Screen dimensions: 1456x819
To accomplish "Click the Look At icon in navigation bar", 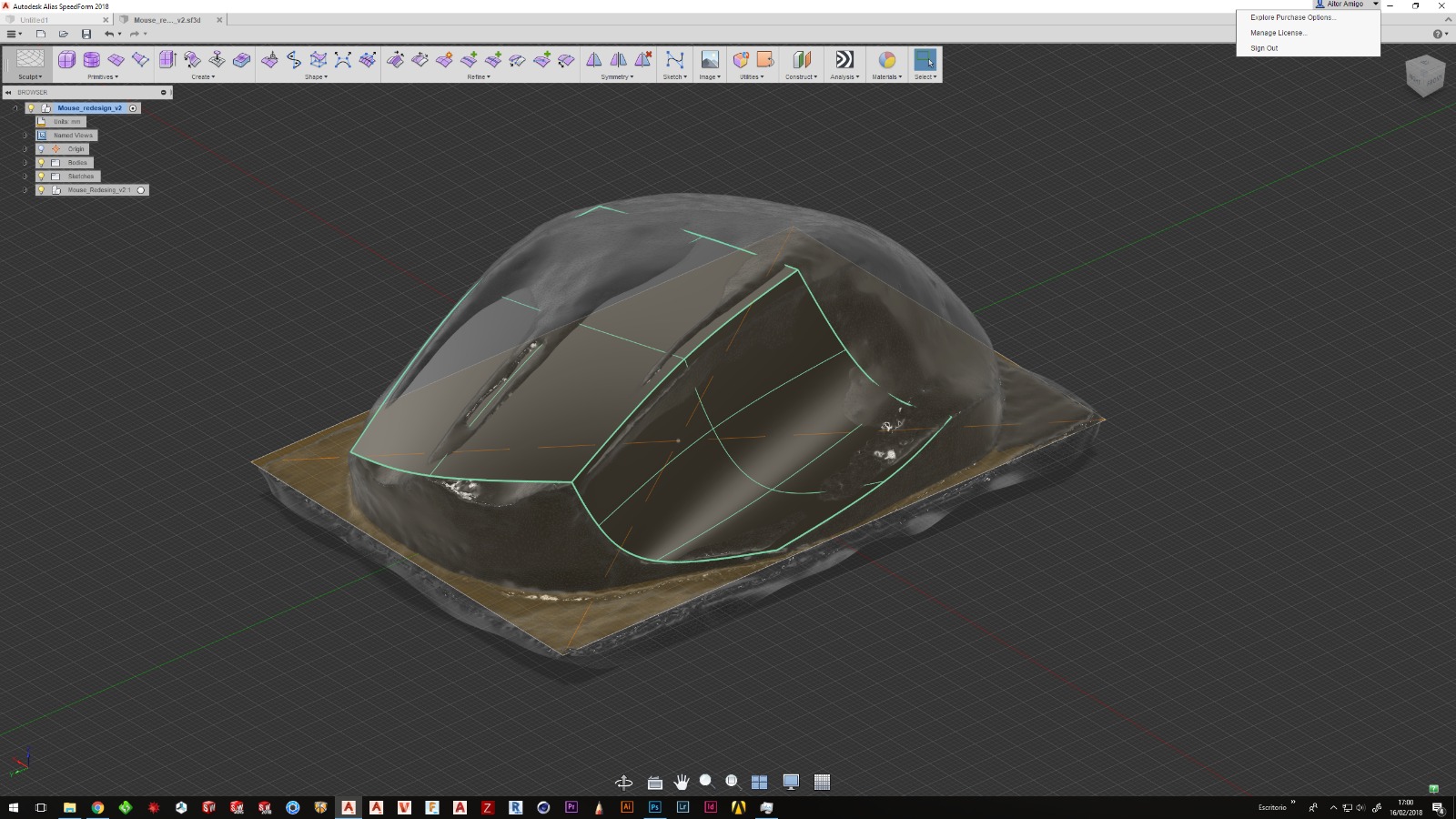I will pyautogui.click(x=654, y=782).
